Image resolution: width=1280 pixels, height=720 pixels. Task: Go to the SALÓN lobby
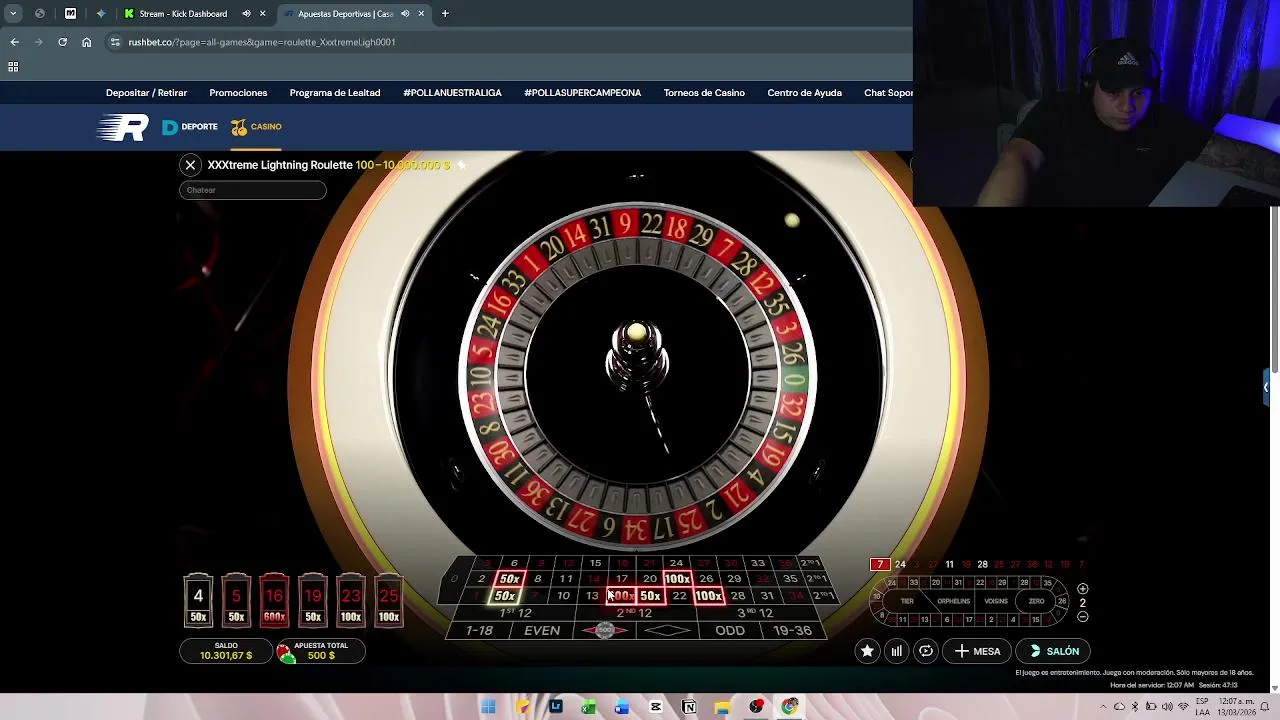1054,651
